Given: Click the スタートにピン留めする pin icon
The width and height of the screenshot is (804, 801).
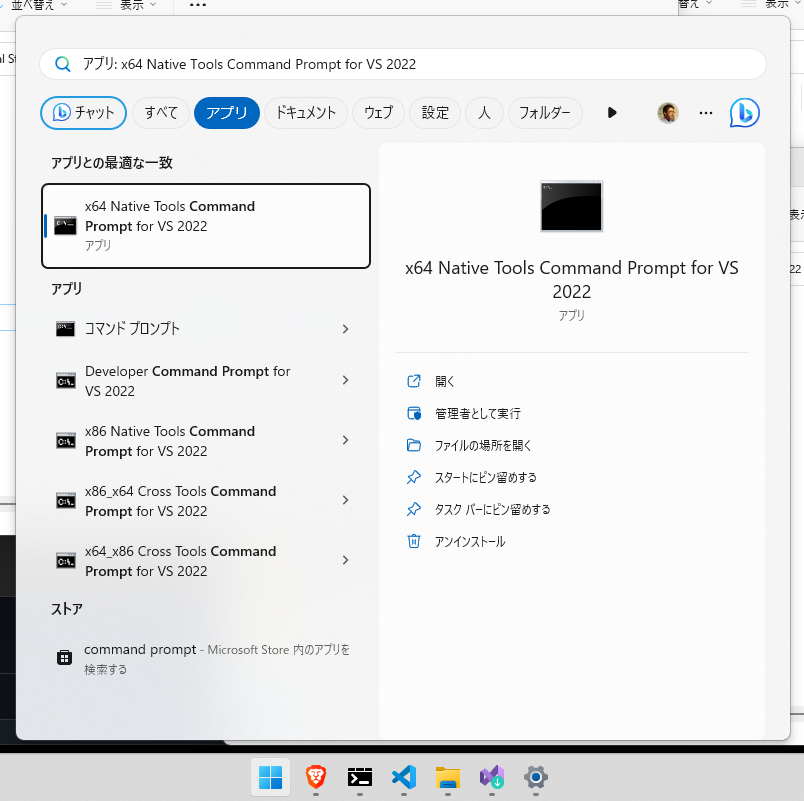Looking at the screenshot, I should pos(414,477).
